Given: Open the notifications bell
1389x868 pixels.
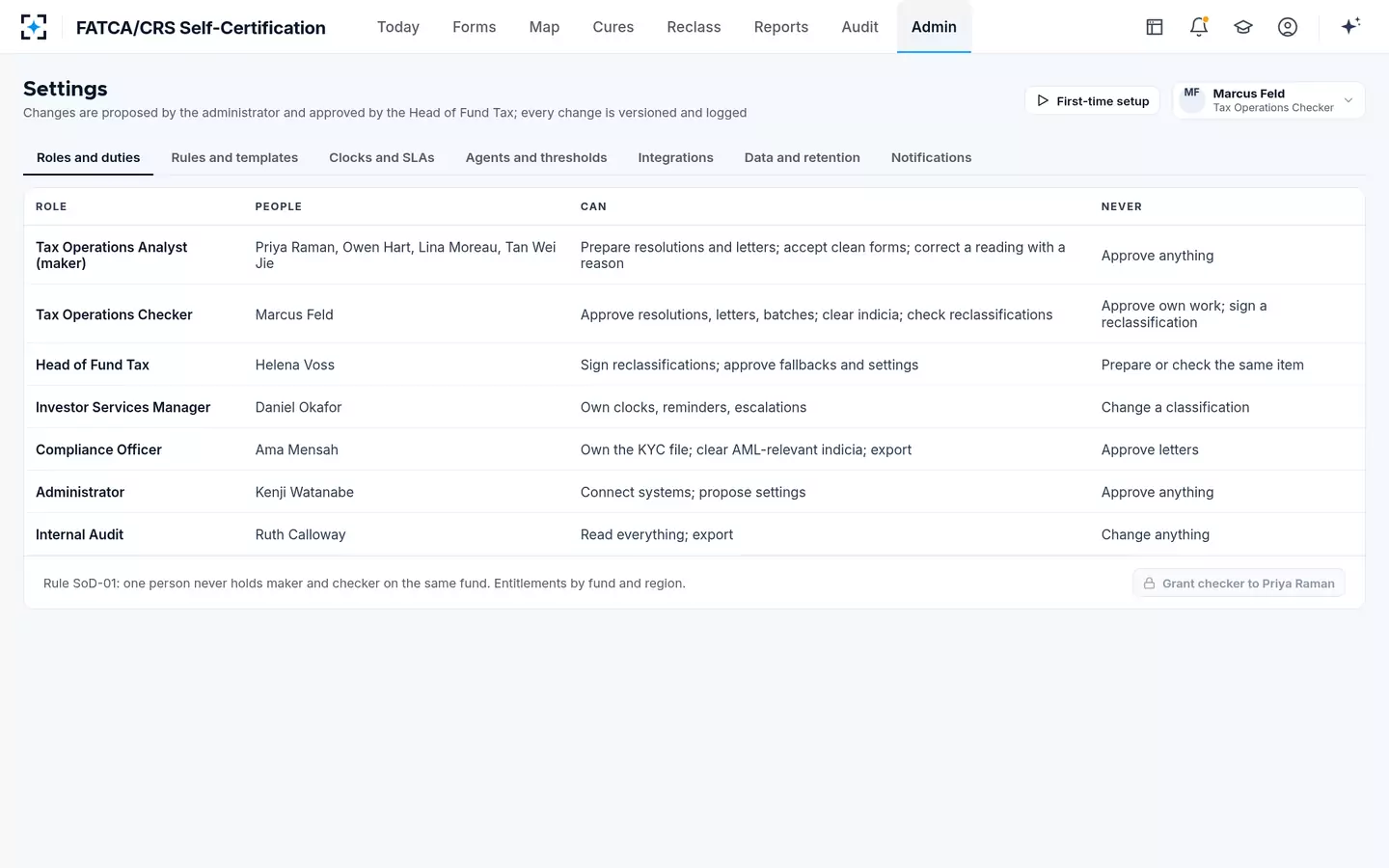Looking at the screenshot, I should [x=1199, y=27].
